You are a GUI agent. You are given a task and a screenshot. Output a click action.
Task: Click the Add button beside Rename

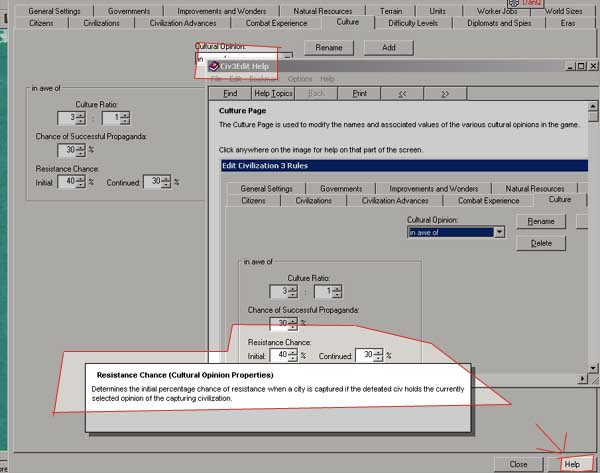coord(388,47)
